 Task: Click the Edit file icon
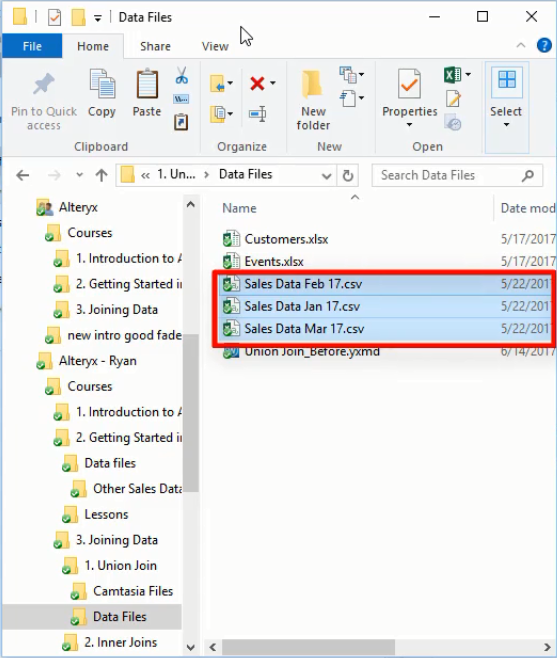(x=453, y=99)
